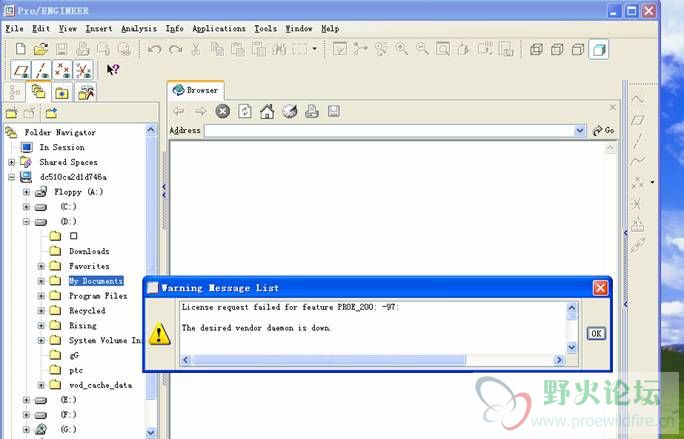This screenshot has height=439, width=684.
Task: Click browser Forward arrow
Action: (x=200, y=111)
